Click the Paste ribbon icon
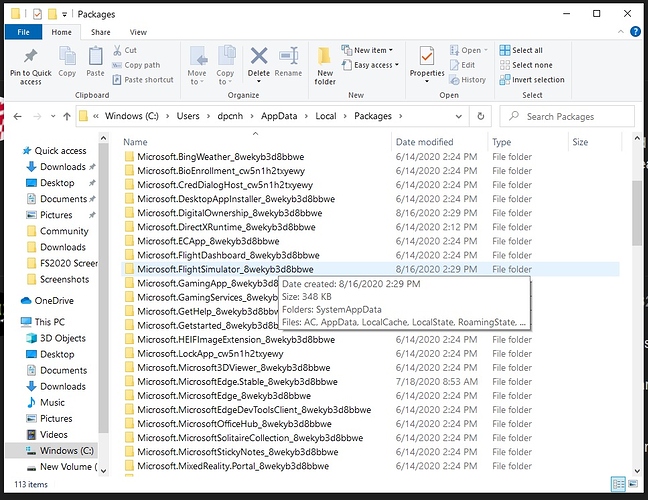 pos(95,57)
